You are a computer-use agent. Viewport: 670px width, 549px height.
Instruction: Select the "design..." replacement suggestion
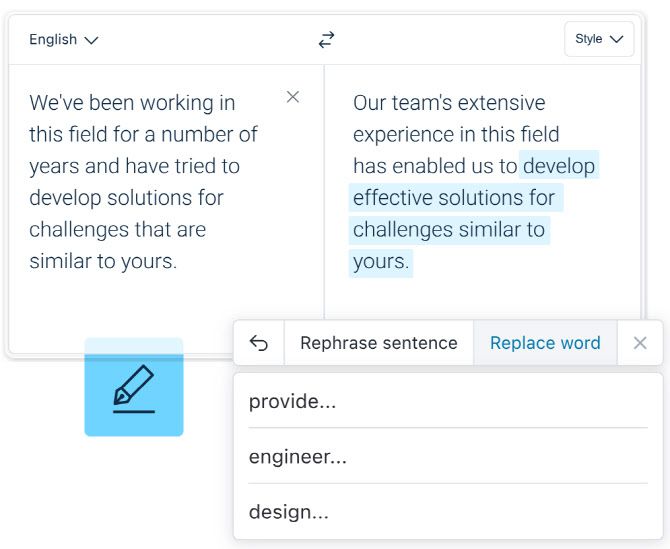pos(289,512)
